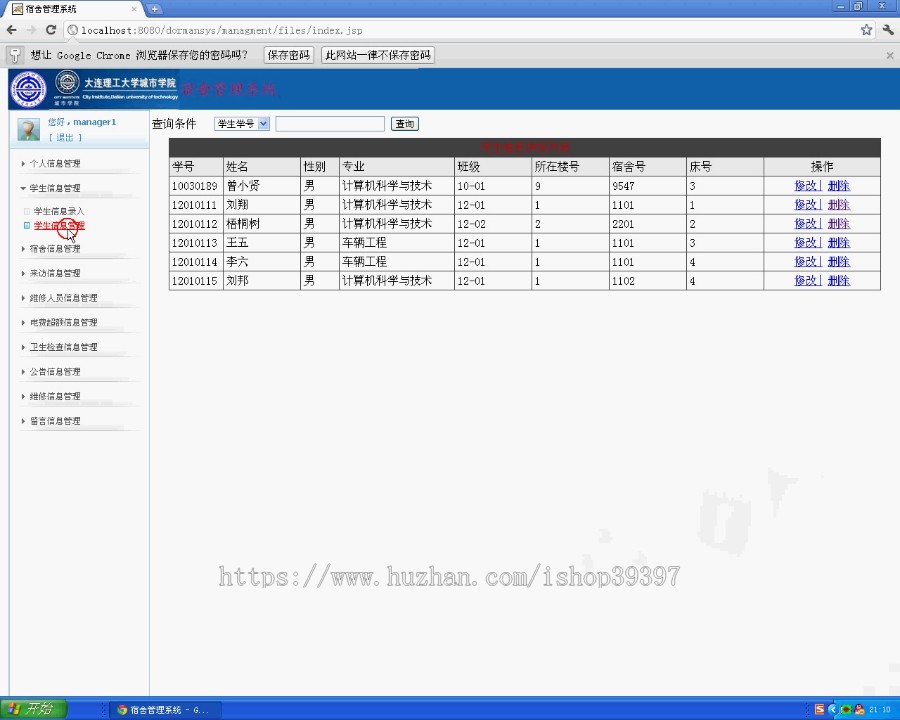Collapse 学生信息管理 menu section

55,188
